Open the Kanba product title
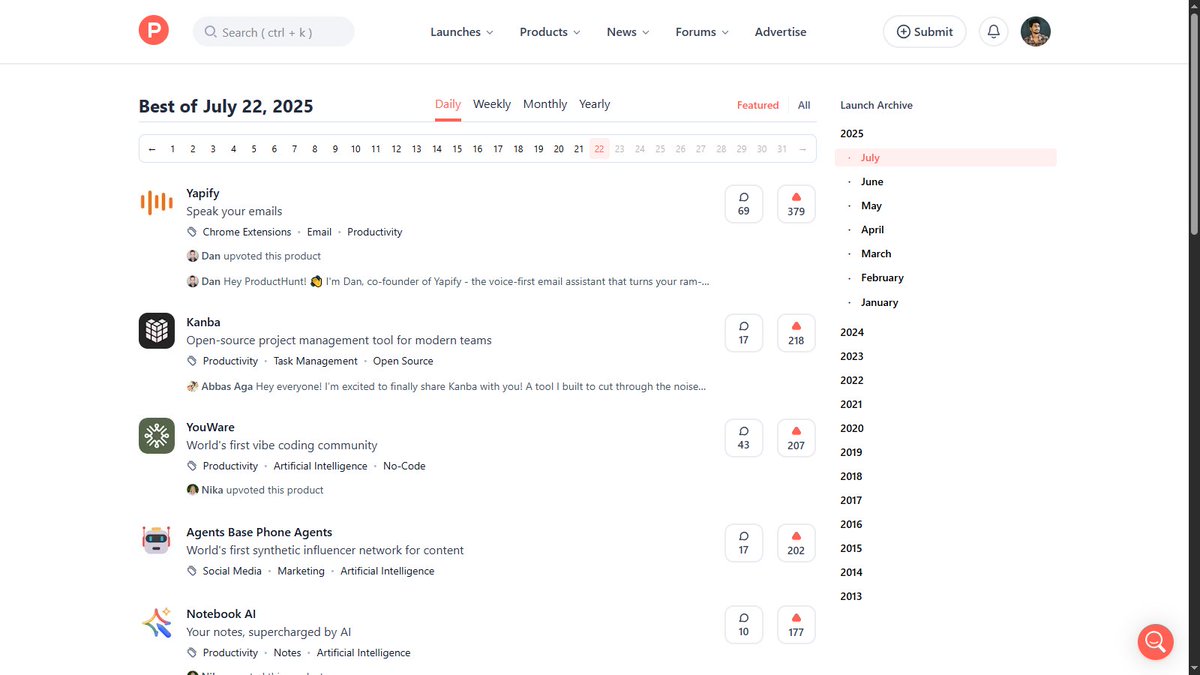This screenshot has width=1200, height=675. (203, 322)
